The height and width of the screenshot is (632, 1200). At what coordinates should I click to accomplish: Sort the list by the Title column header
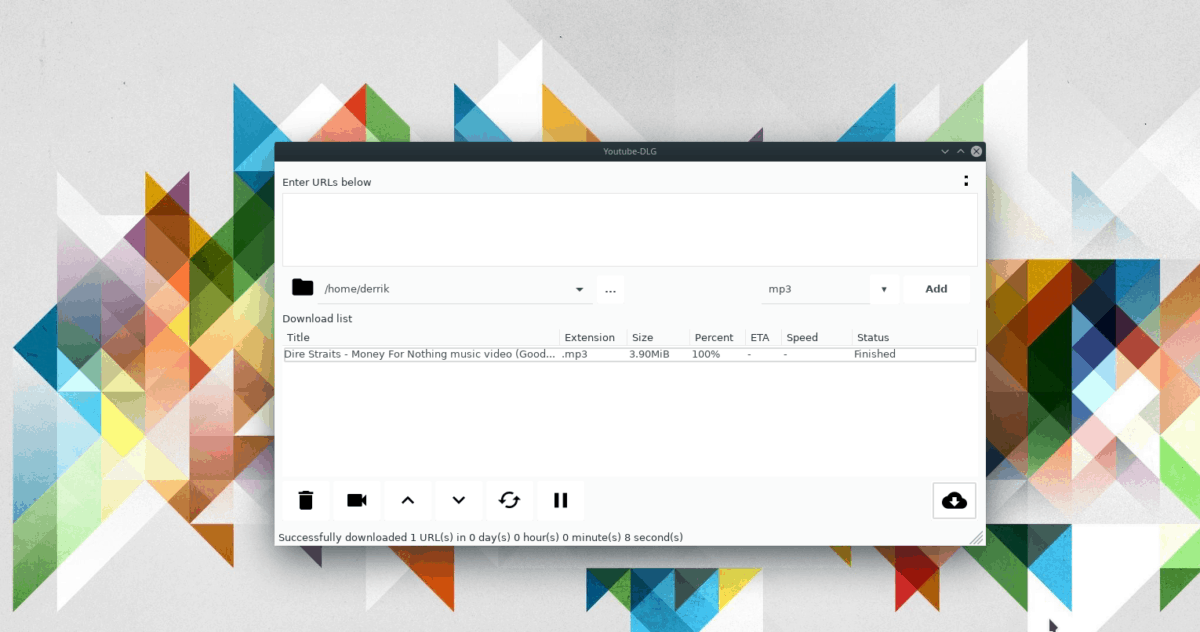[421, 338]
